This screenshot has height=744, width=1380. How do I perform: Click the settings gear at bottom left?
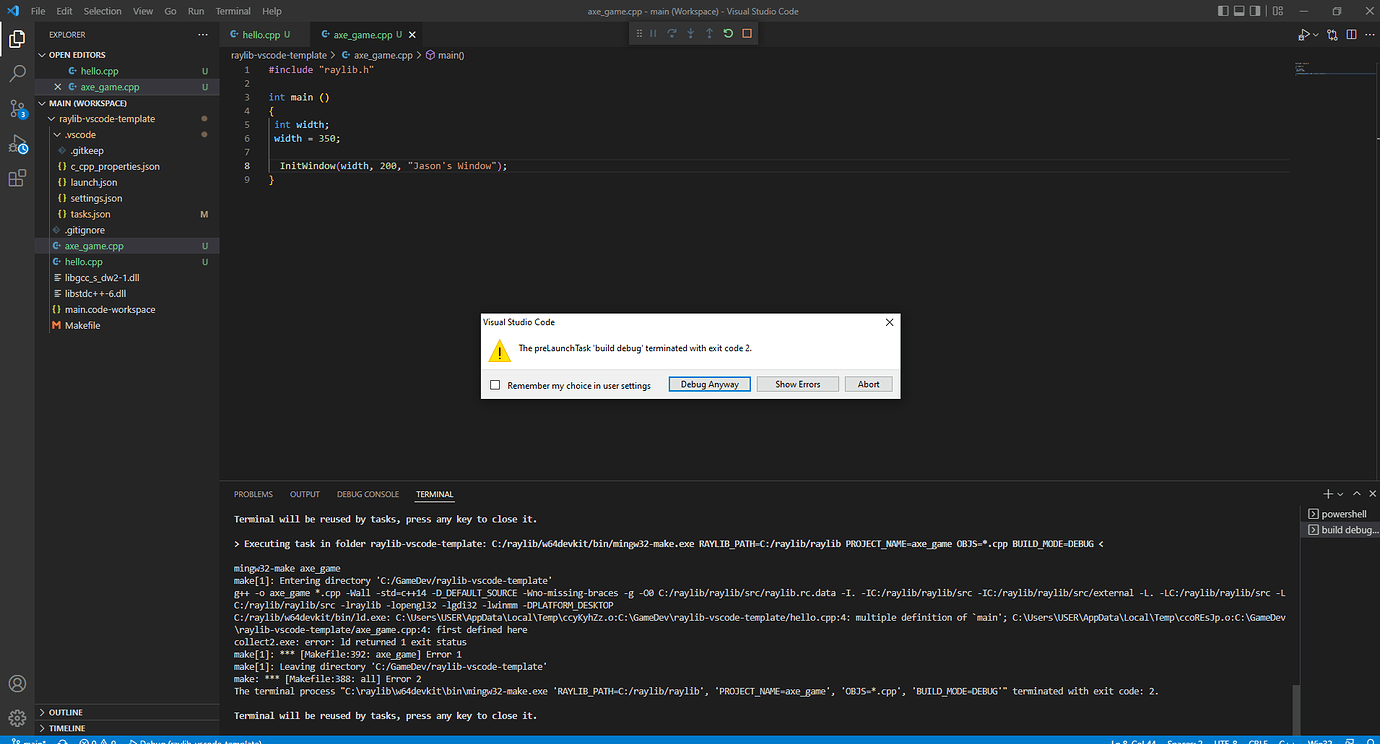pos(17,718)
